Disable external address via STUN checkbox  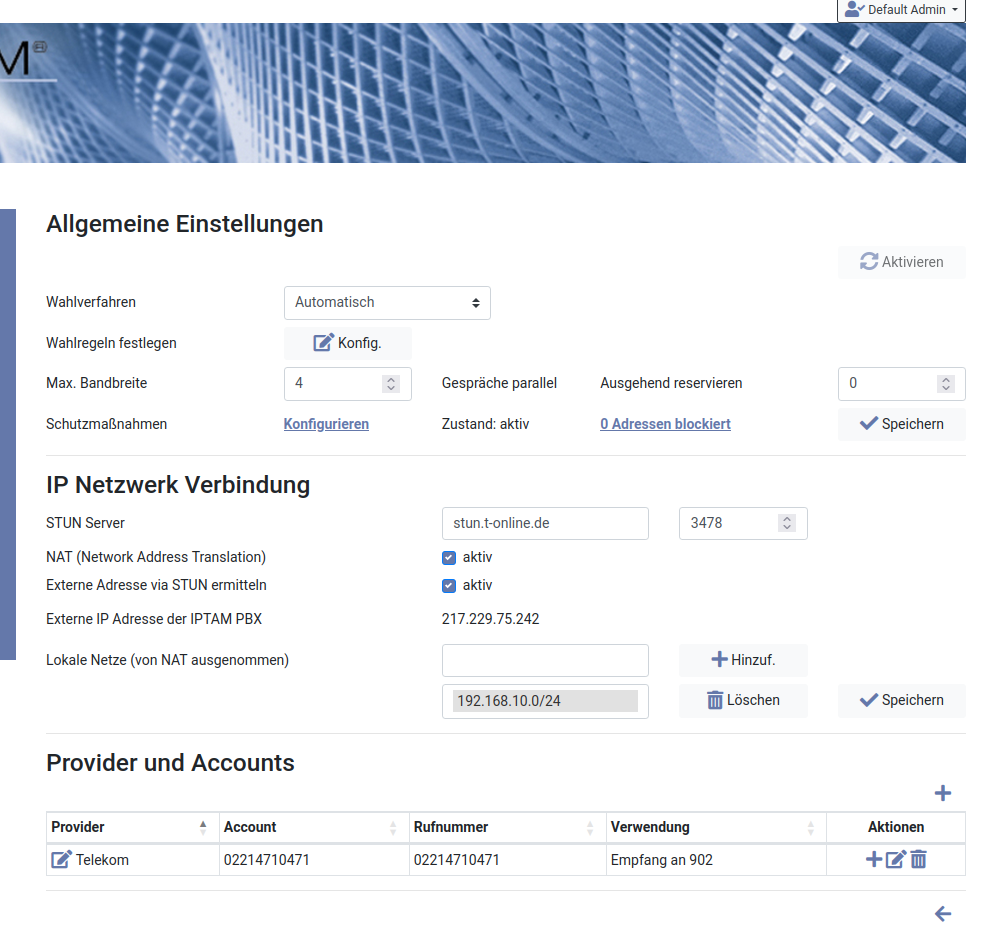(x=449, y=585)
